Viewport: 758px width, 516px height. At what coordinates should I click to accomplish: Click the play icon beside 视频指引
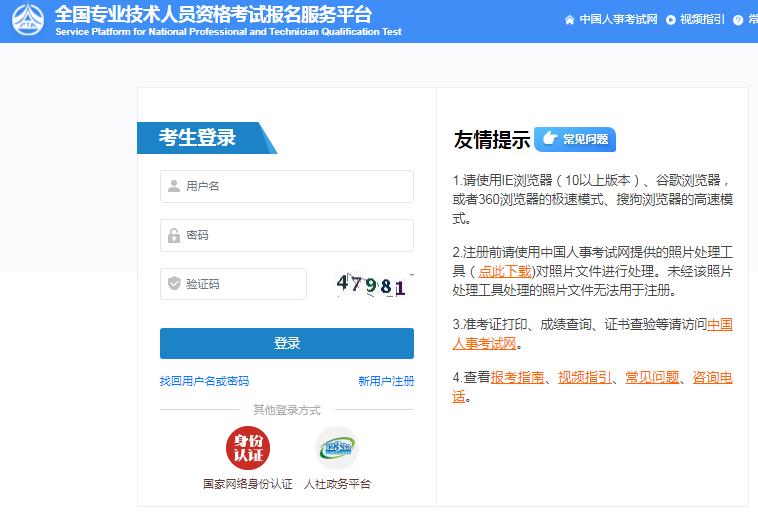(x=671, y=20)
